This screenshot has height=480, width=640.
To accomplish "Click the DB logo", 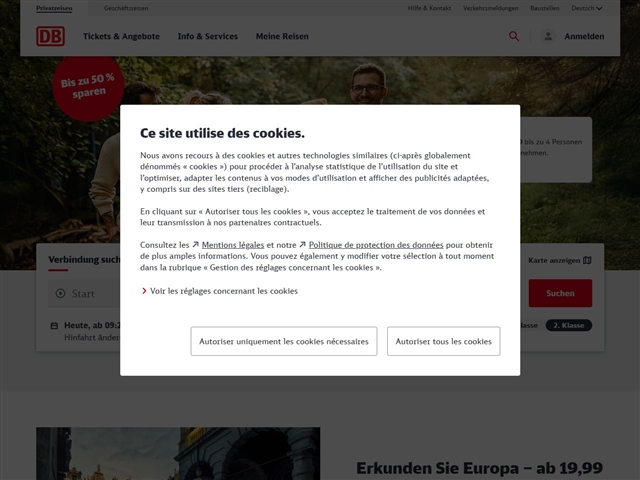I will [51, 36].
